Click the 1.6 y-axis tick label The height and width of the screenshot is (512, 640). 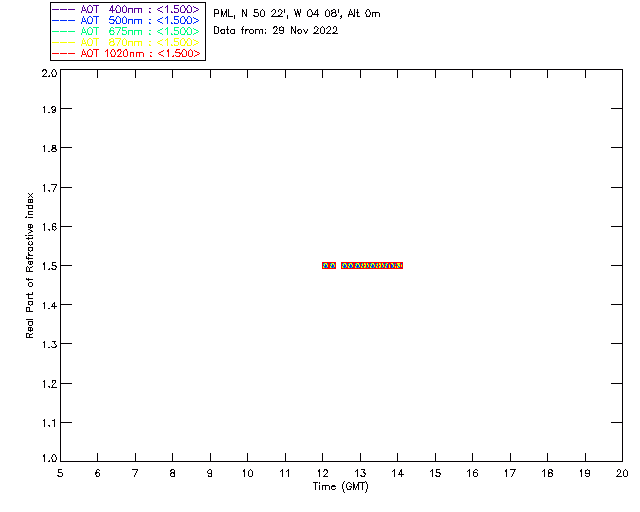point(49,227)
